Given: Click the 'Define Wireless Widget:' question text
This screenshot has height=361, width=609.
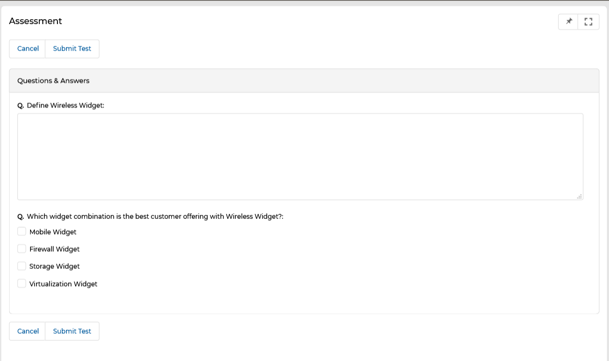Looking at the screenshot, I should pyautogui.click(x=65, y=105).
